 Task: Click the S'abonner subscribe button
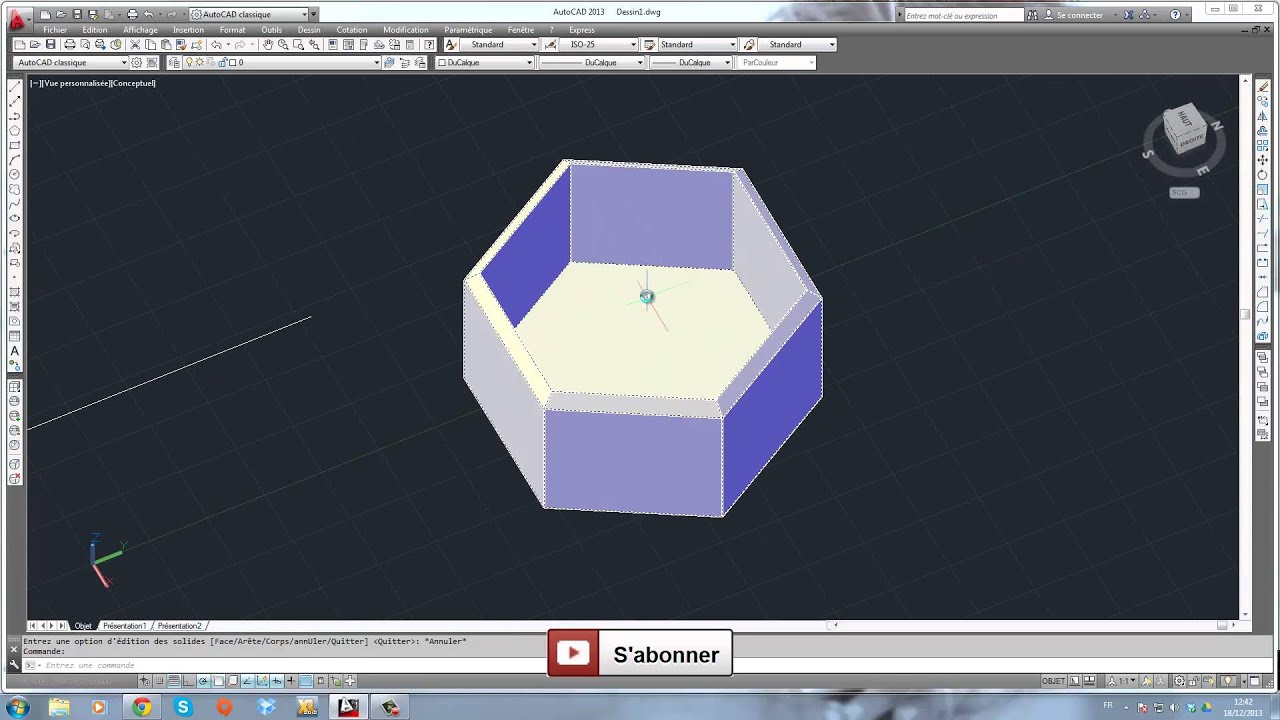click(640, 654)
